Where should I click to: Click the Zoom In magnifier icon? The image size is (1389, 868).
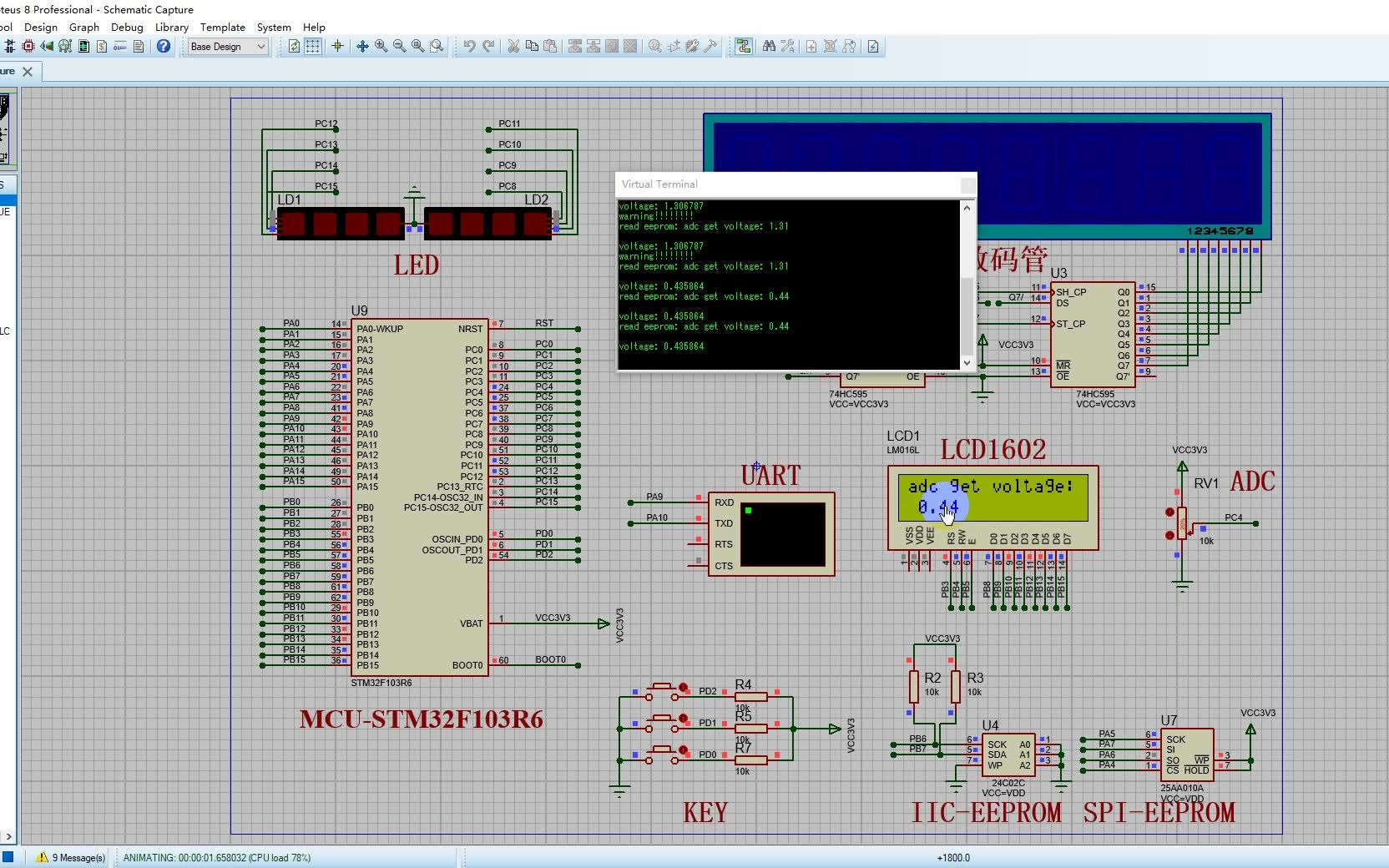pyautogui.click(x=381, y=47)
